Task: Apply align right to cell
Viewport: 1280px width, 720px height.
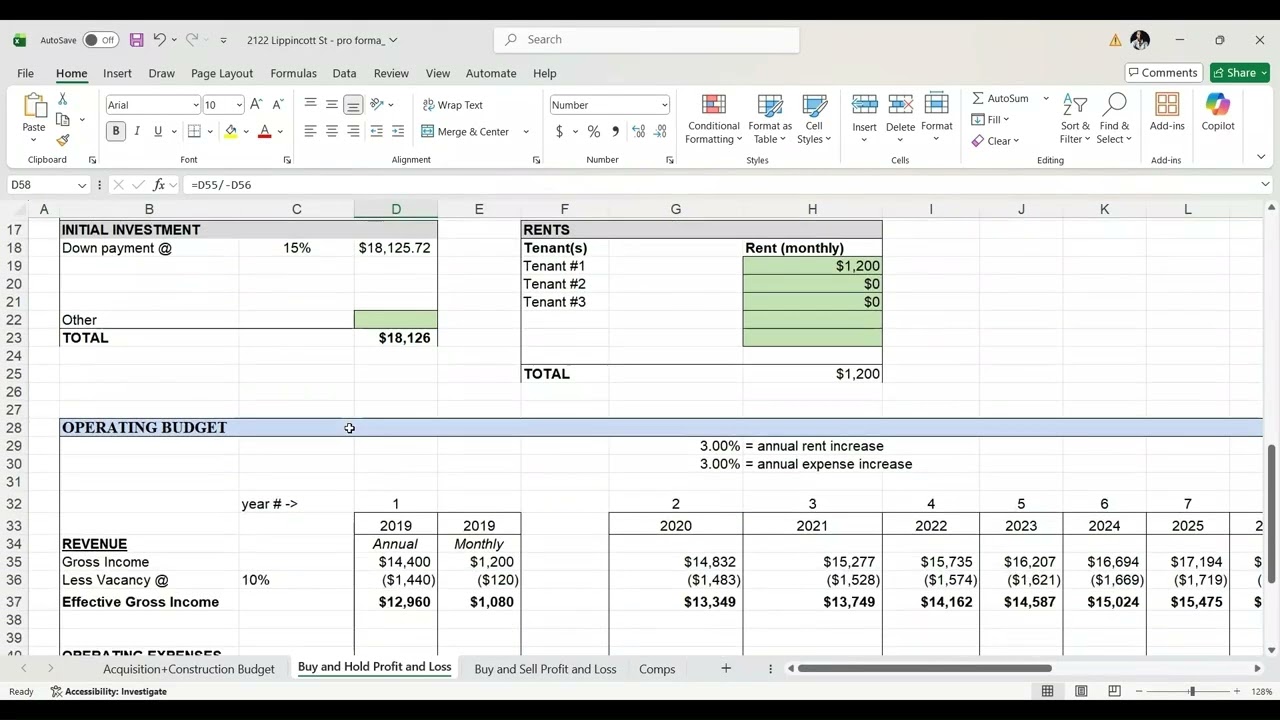Action: point(353,132)
